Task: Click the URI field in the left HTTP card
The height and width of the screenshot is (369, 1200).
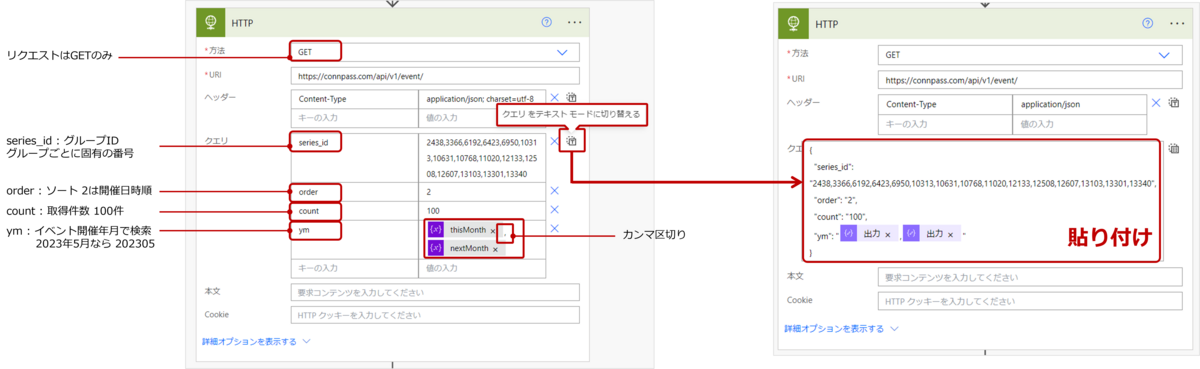Action: pos(434,75)
